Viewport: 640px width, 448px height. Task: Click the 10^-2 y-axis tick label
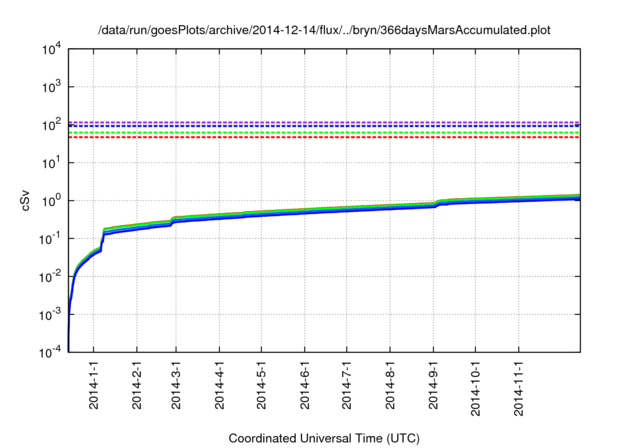click(51, 277)
